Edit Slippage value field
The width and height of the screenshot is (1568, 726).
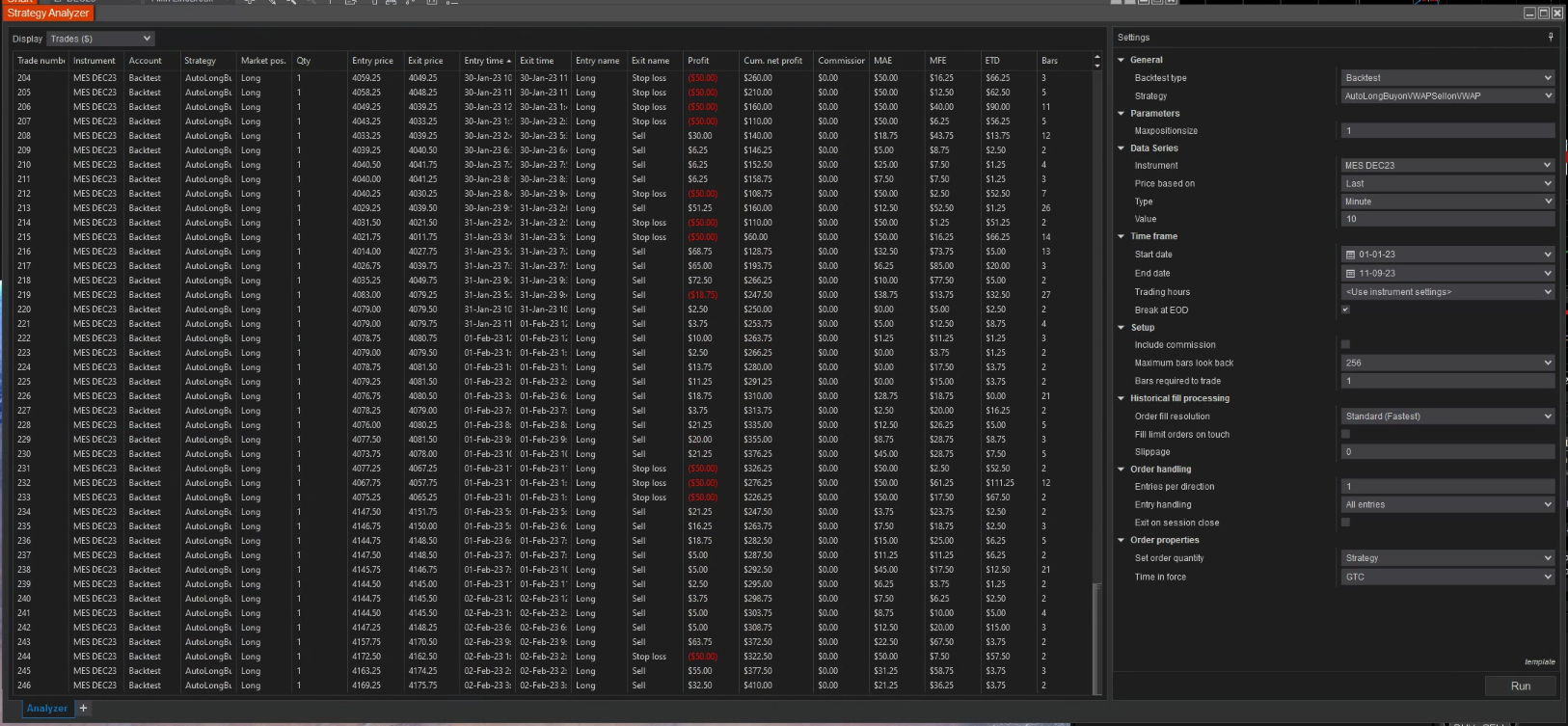pyautogui.click(x=1447, y=451)
